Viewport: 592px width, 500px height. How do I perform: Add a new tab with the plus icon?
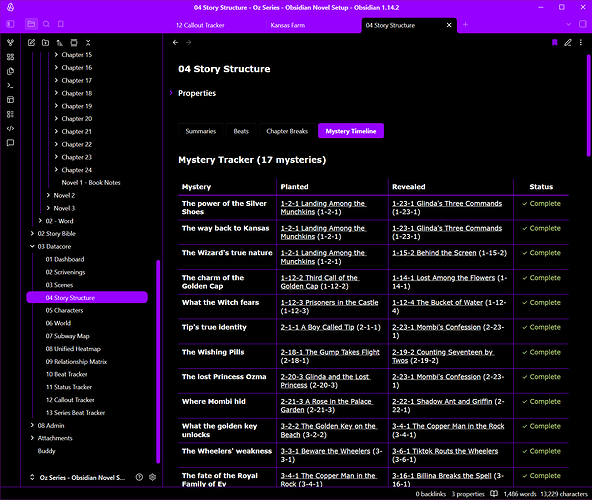click(x=465, y=25)
